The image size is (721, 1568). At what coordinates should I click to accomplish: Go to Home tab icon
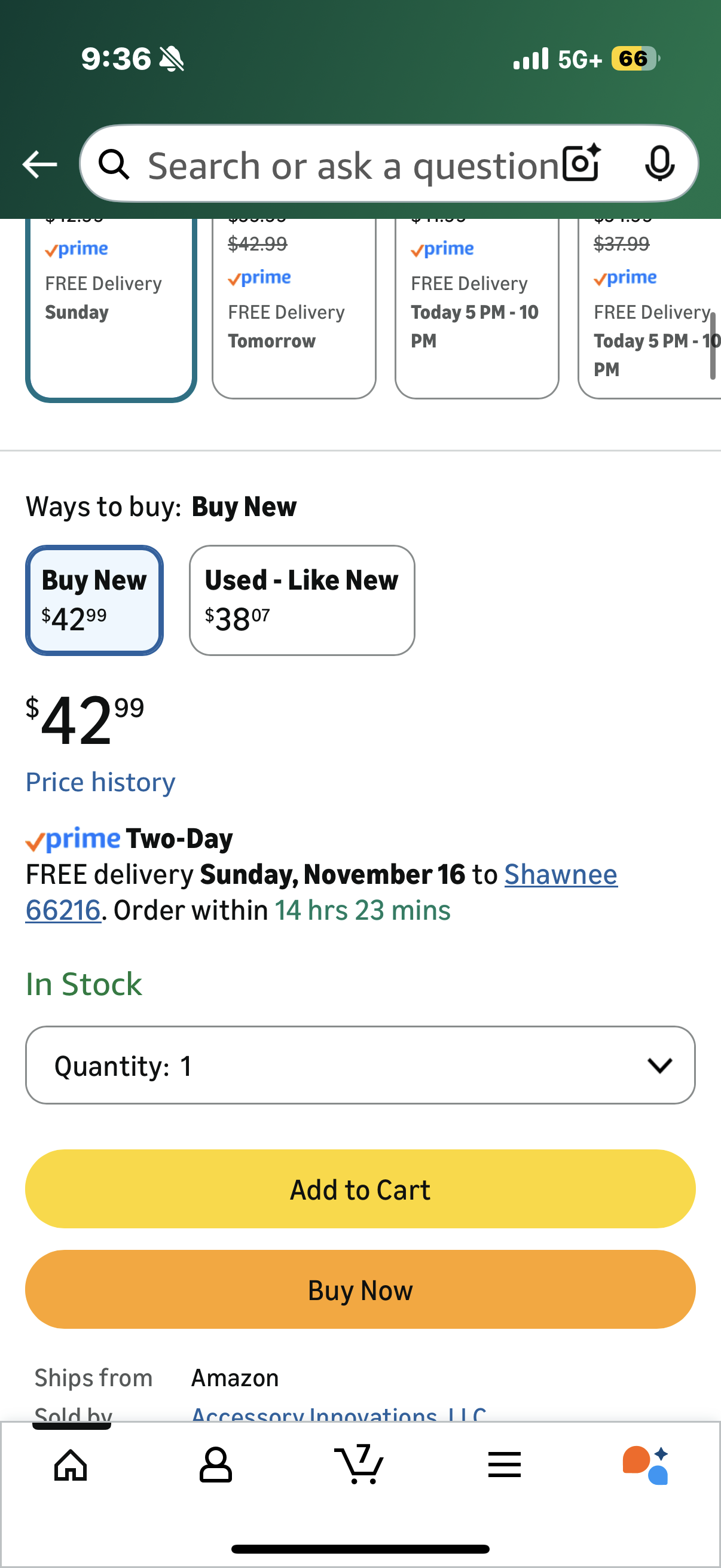click(x=71, y=1465)
